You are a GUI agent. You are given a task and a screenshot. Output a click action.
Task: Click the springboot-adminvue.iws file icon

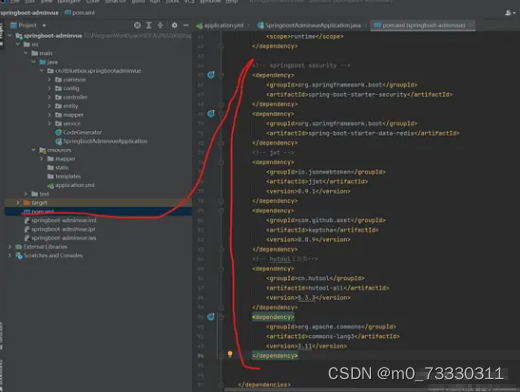coord(27,238)
